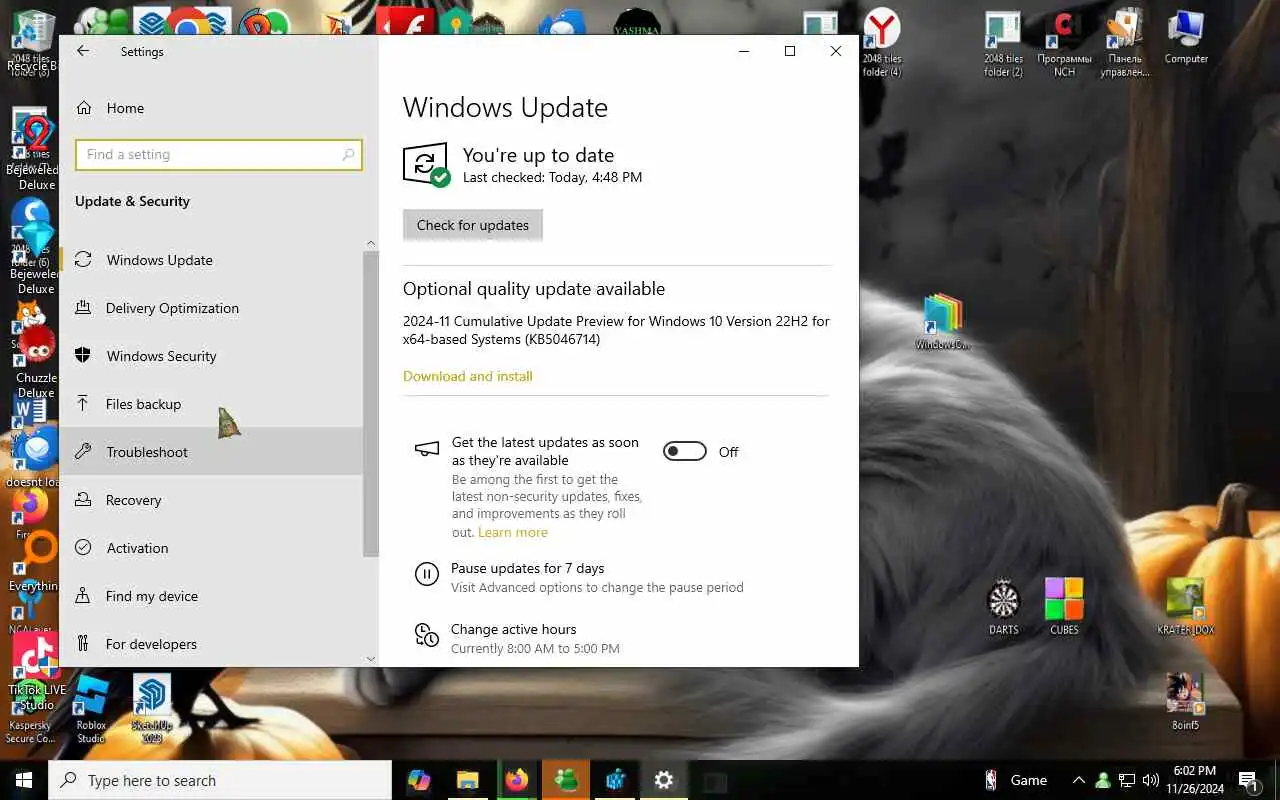
Task: Select the DARTS desktop icon
Action: 1003,607
